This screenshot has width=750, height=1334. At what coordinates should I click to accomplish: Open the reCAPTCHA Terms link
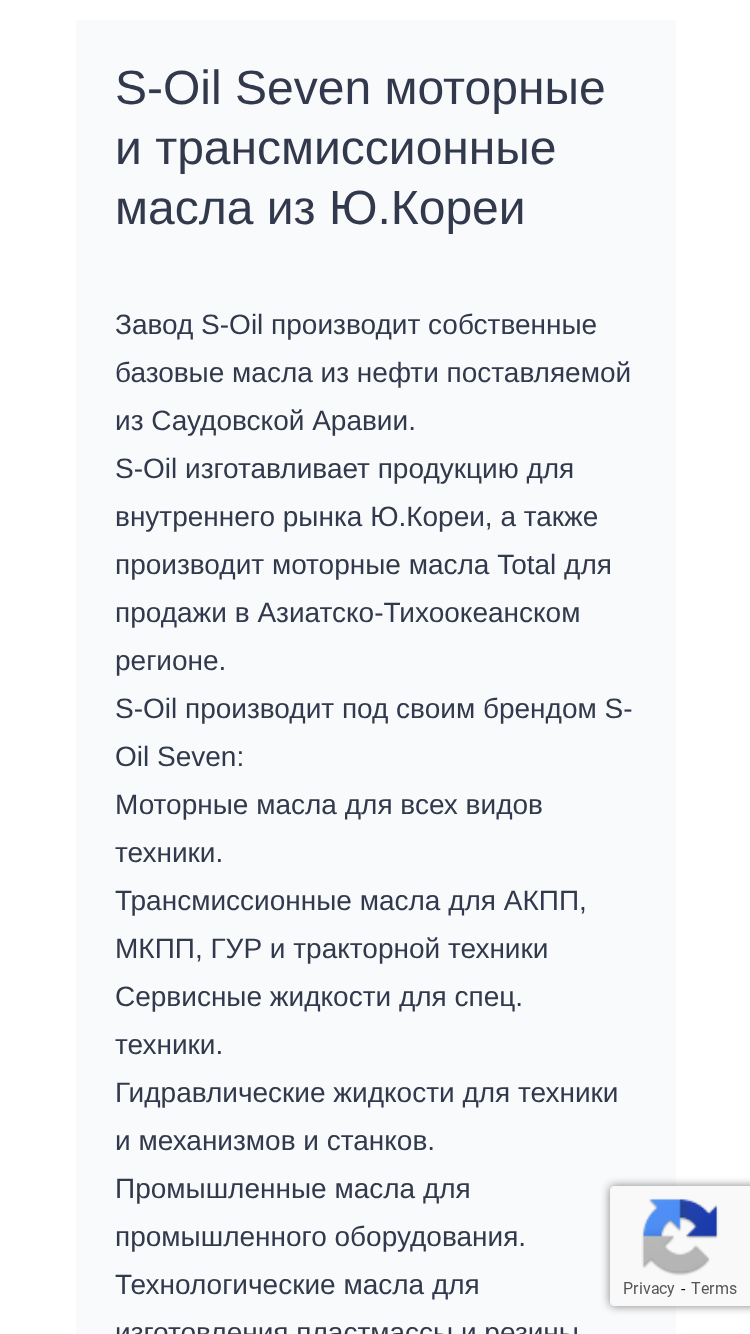coord(714,1288)
